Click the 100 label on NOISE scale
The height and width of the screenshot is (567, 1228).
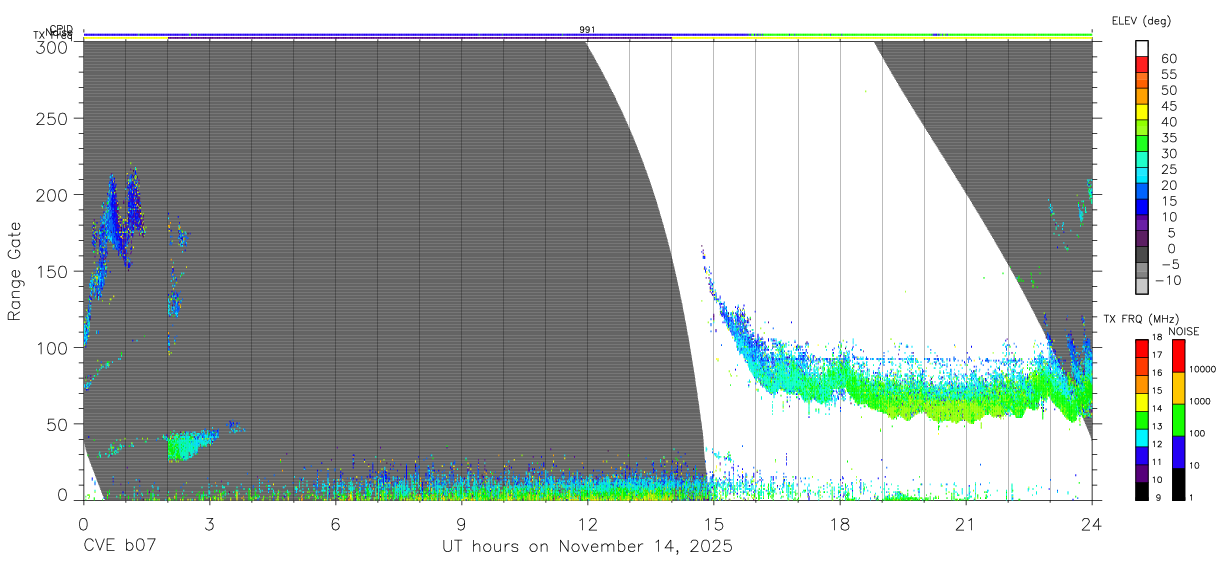coord(1199,433)
